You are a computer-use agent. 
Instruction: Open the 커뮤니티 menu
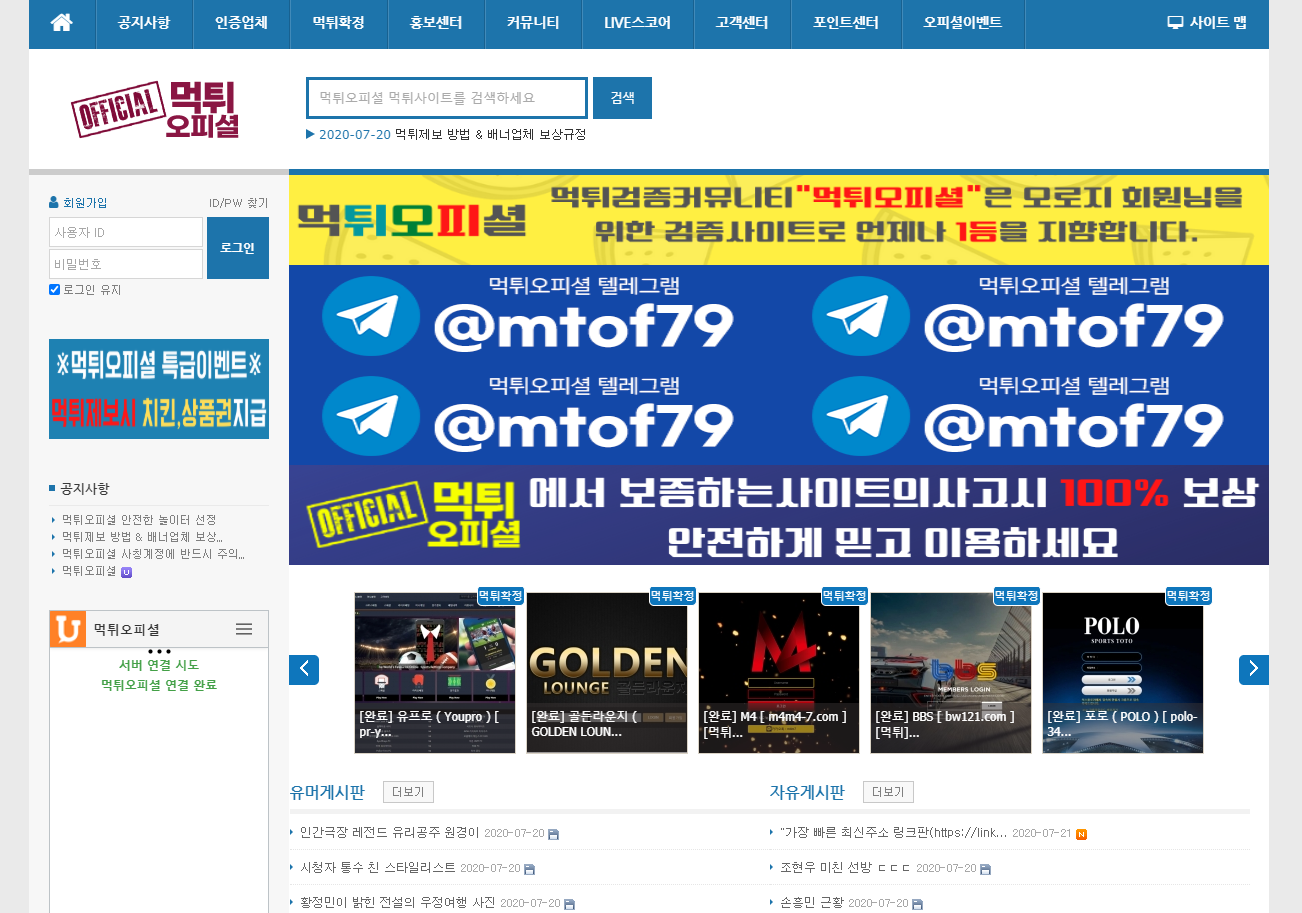533,22
